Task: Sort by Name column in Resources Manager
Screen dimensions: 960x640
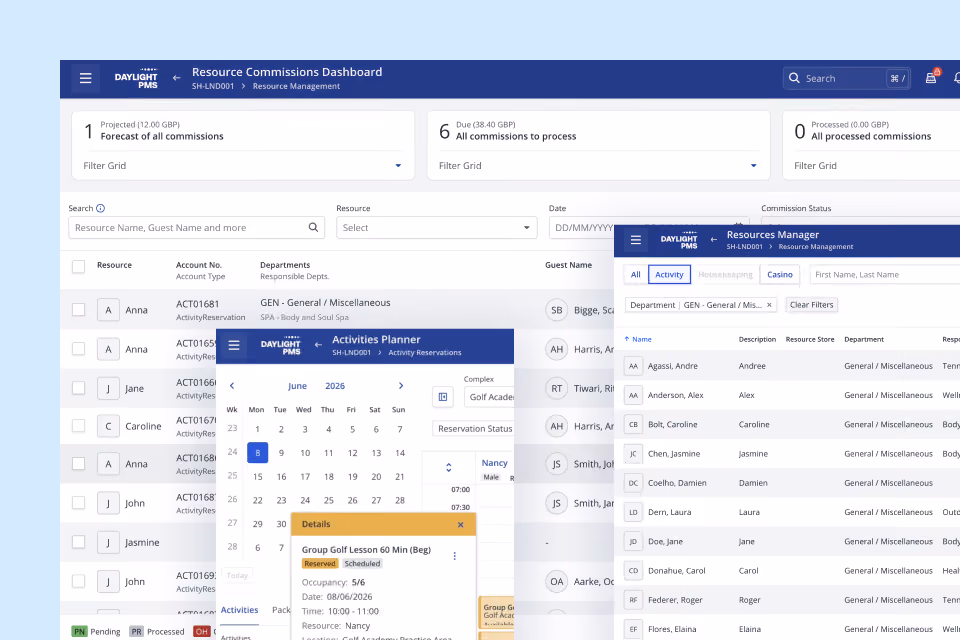Action: click(638, 339)
